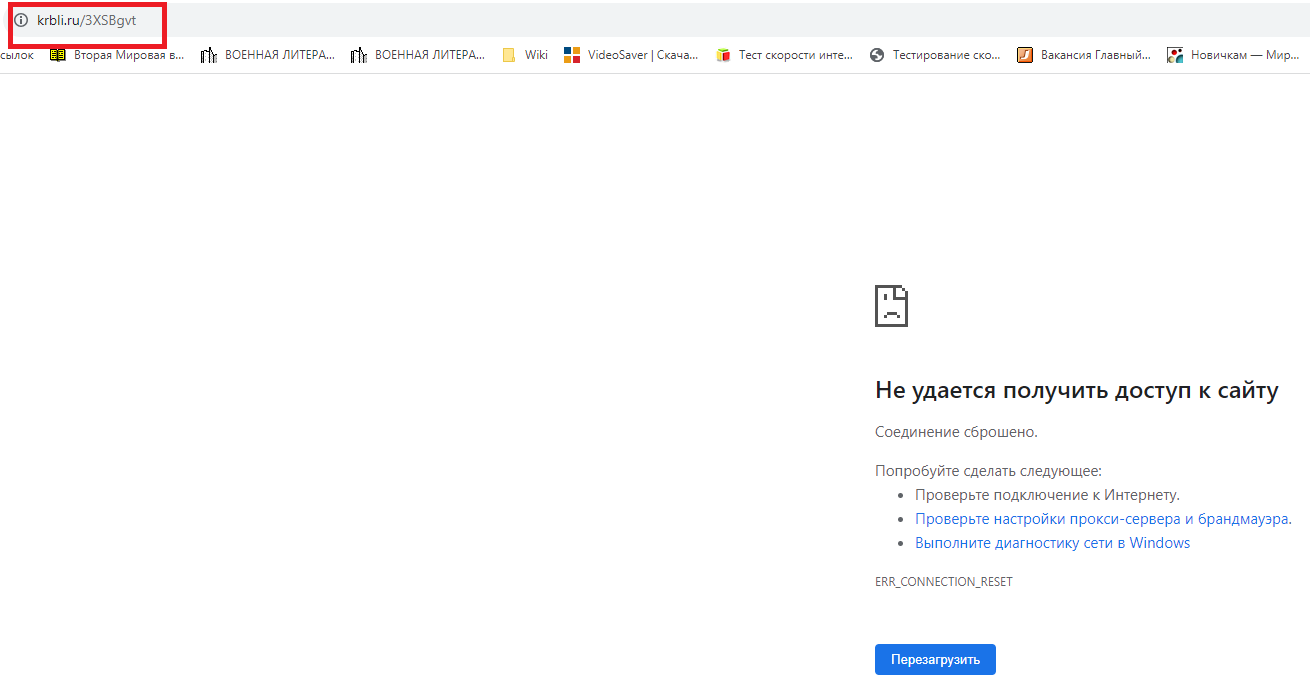Viewport: 1310px width, 693px height.
Task: Click the Перезагрузить reload button
Action: (x=935, y=660)
